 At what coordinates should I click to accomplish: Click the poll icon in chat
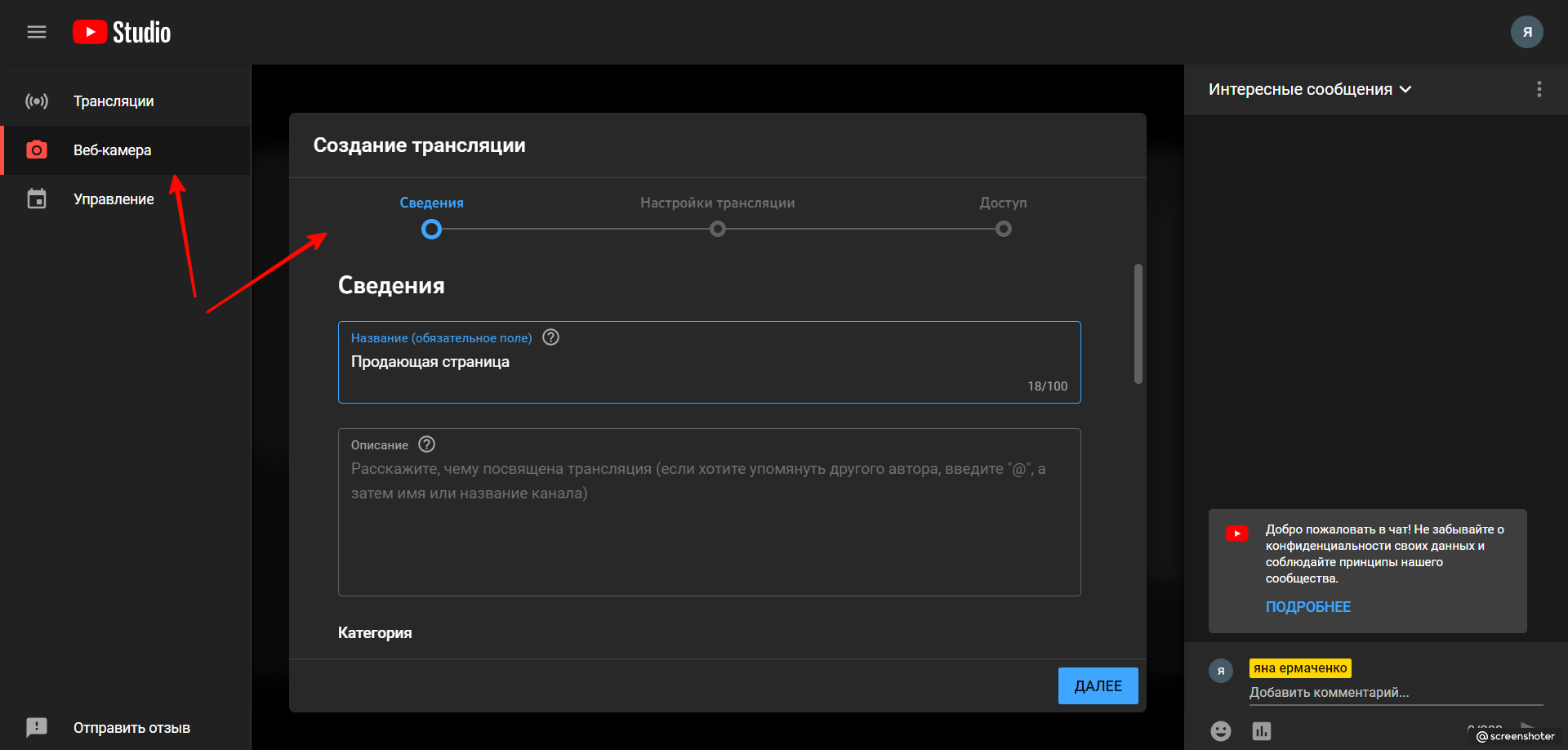click(x=1261, y=730)
